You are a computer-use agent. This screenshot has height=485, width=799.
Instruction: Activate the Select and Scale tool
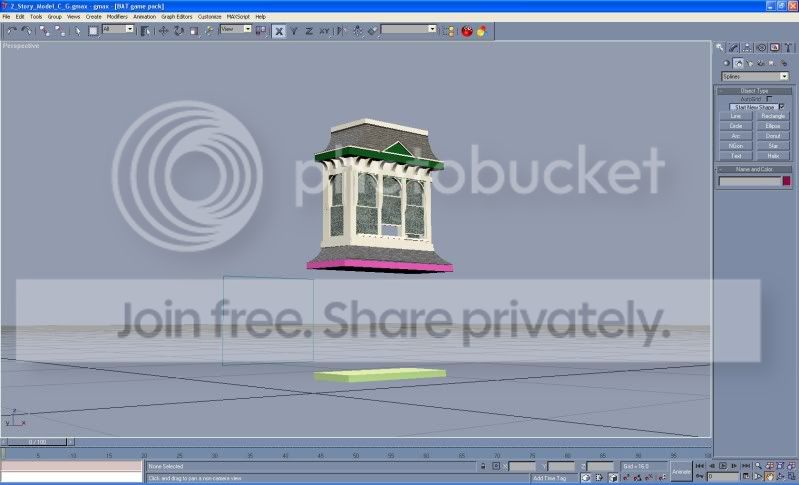coord(194,31)
